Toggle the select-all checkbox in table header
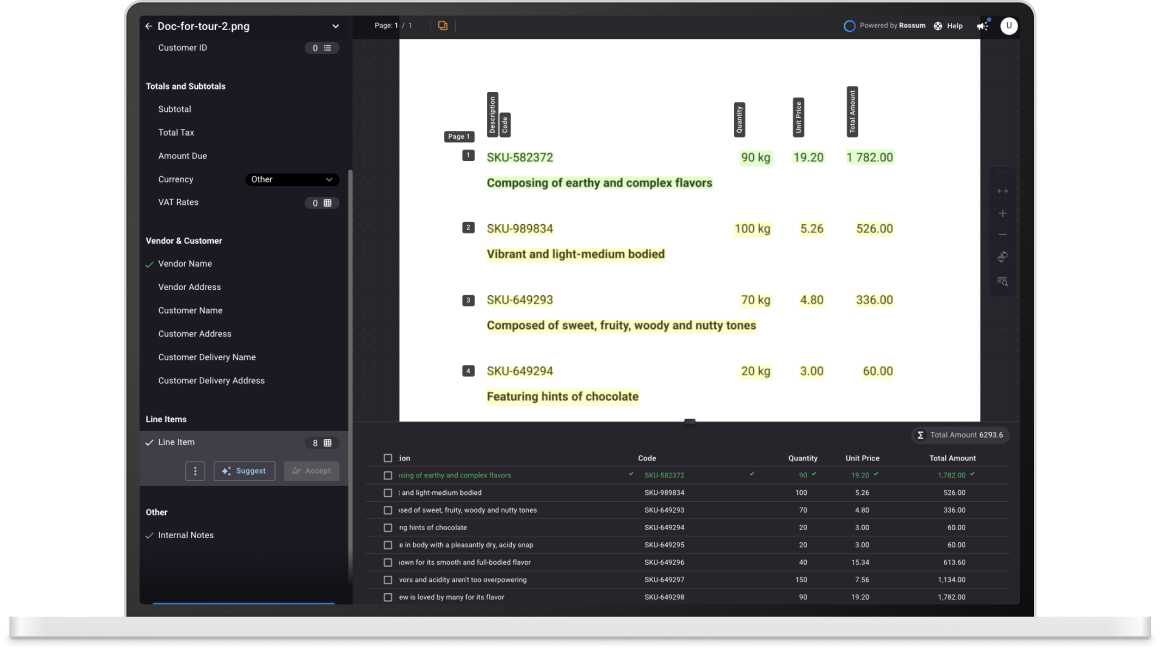 388,458
